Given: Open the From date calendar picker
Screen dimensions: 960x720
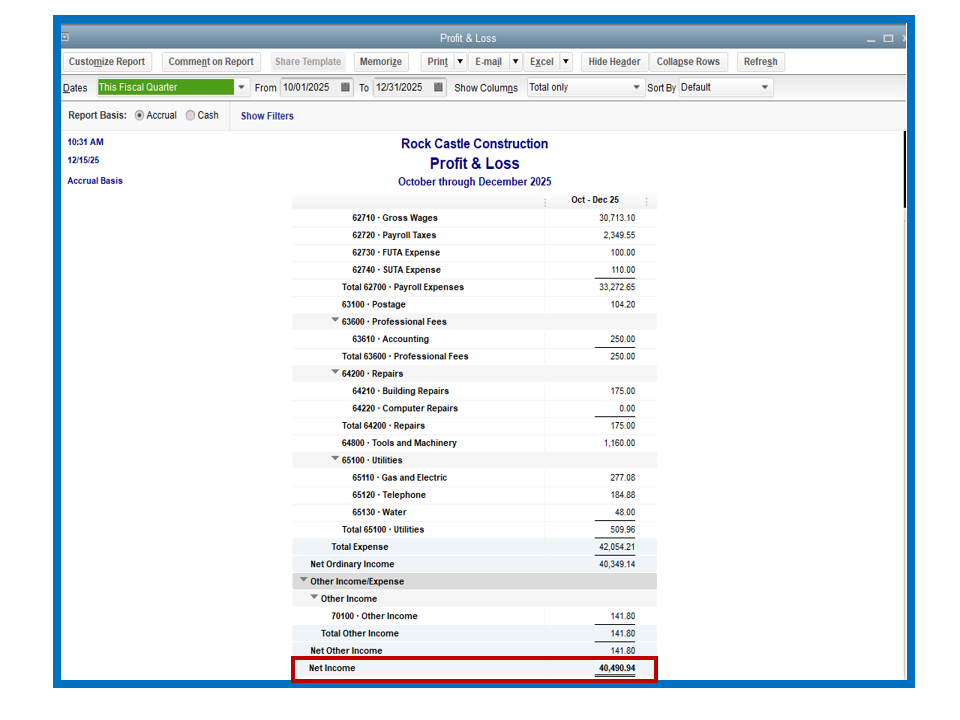Looking at the screenshot, I should [345, 88].
